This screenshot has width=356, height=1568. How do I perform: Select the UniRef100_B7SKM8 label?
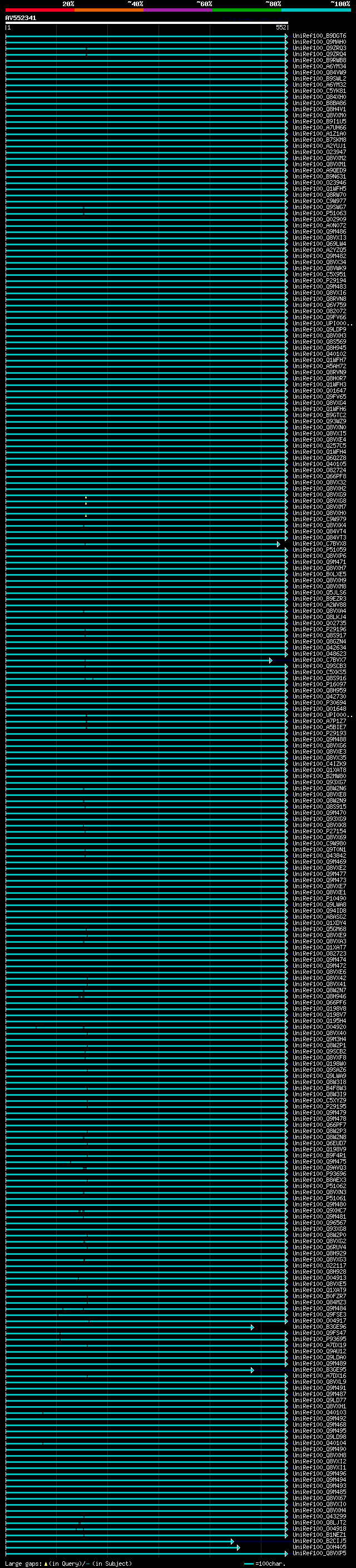click(x=319, y=140)
